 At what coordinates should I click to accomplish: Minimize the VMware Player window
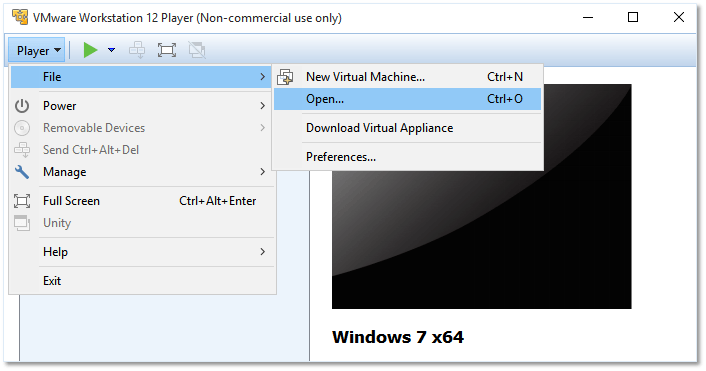(588, 18)
